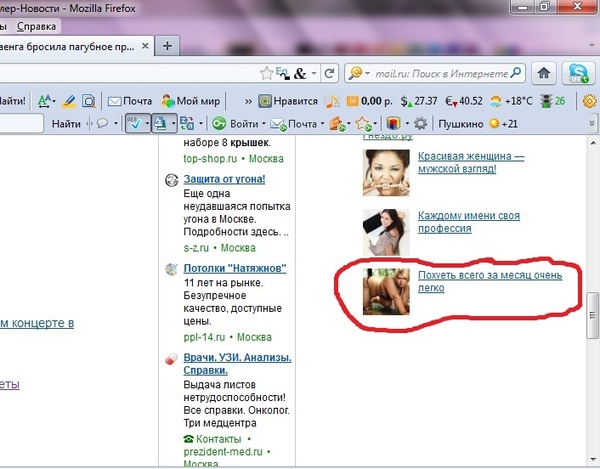Open the Skype toolbar icon
The height and width of the screenshot is (469, 600).
pyautogui.click(x=577, y=72)
